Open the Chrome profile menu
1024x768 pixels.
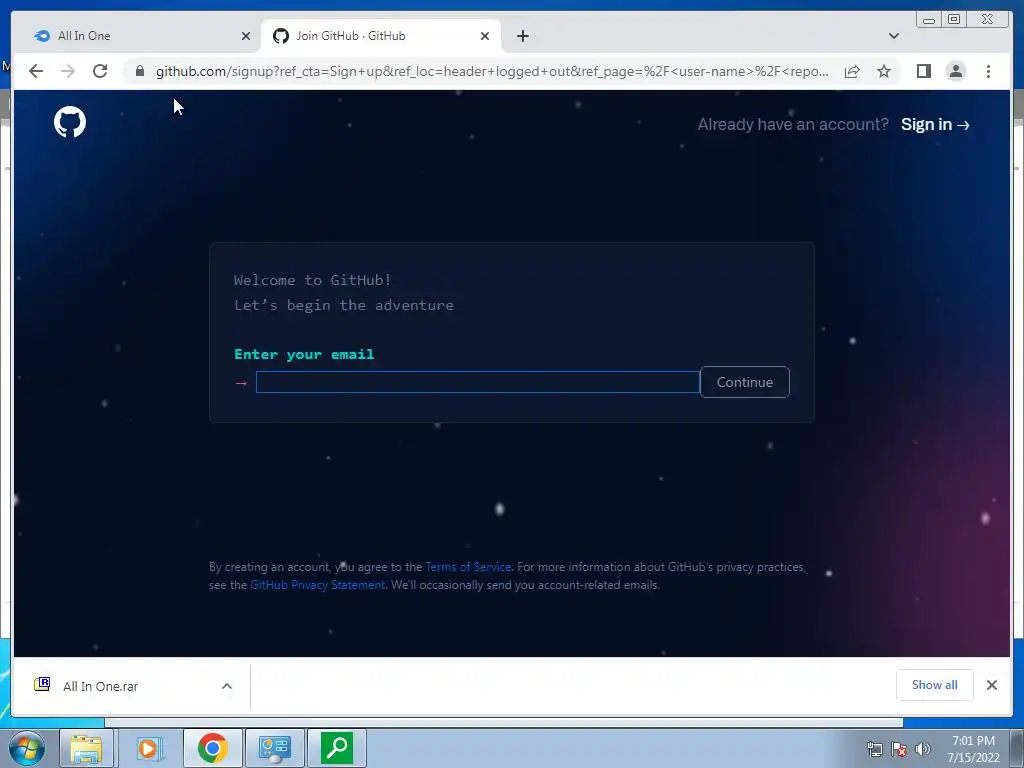(955, 71)
